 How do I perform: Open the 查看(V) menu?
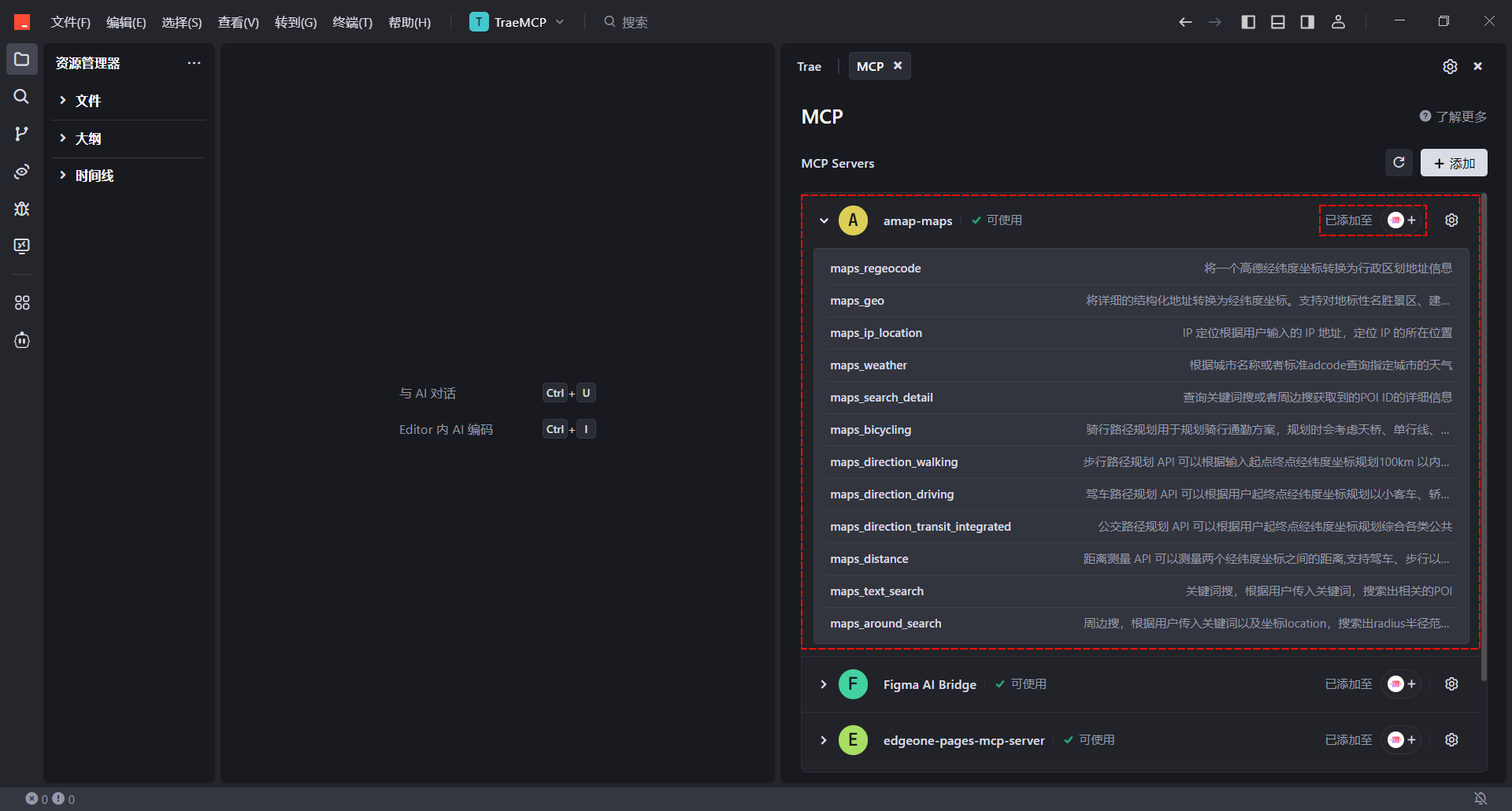click(x=239, y=22)
